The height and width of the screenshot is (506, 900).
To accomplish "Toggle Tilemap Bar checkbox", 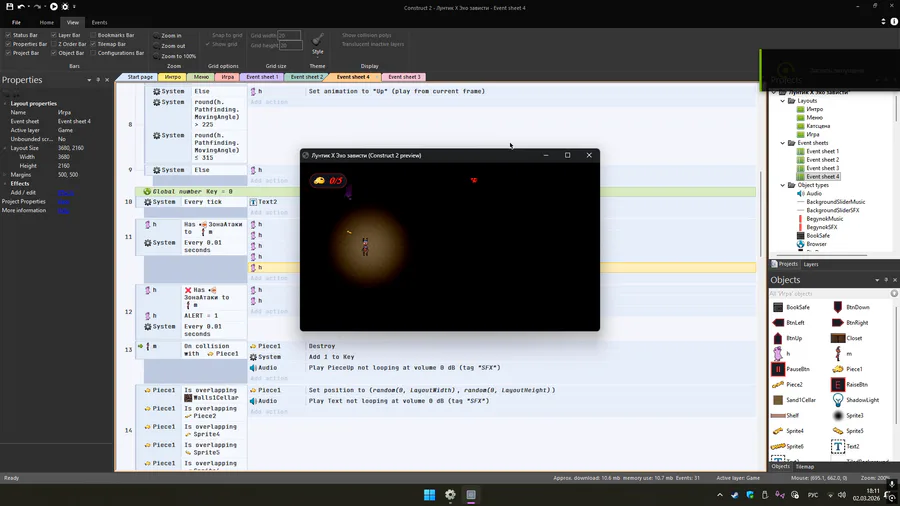I will point(93,44).
